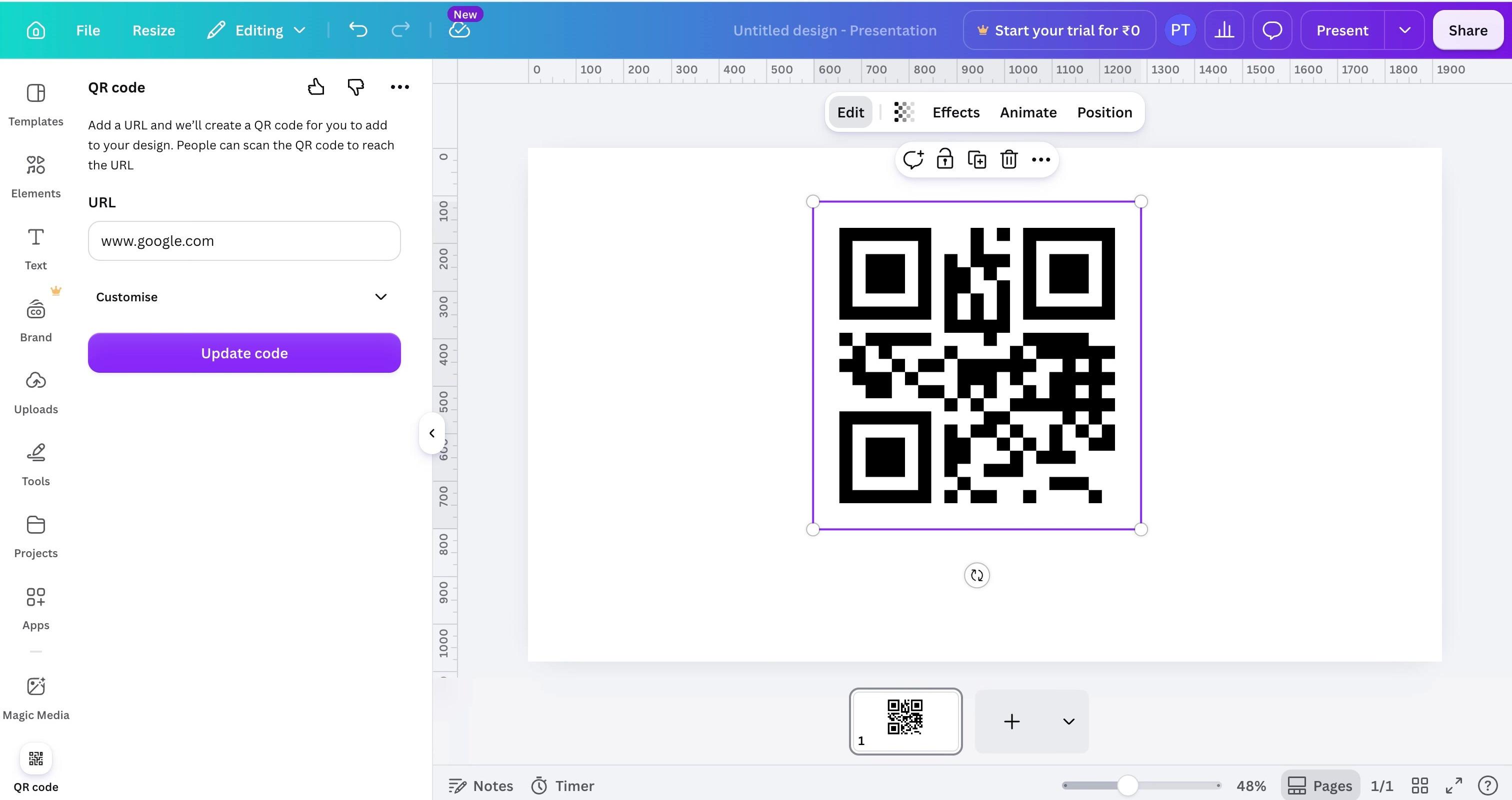Duplicate the selected QR code
Screen dimensions: 1512x800
976,159
